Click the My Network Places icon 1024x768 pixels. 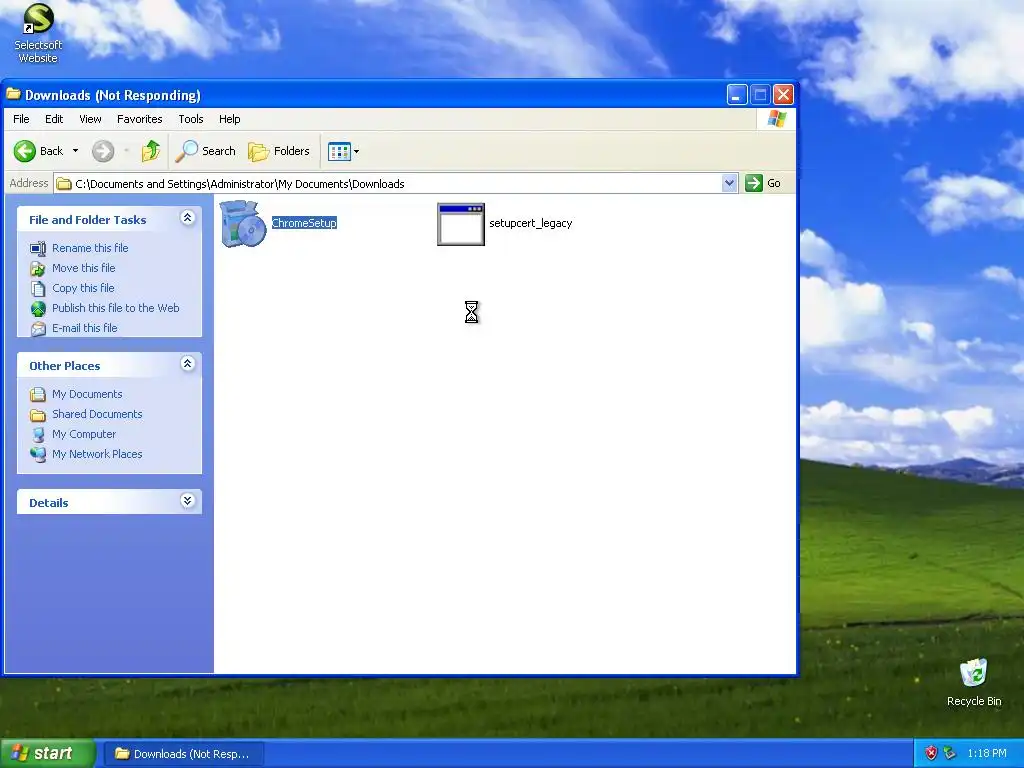[x=39, y=455]
